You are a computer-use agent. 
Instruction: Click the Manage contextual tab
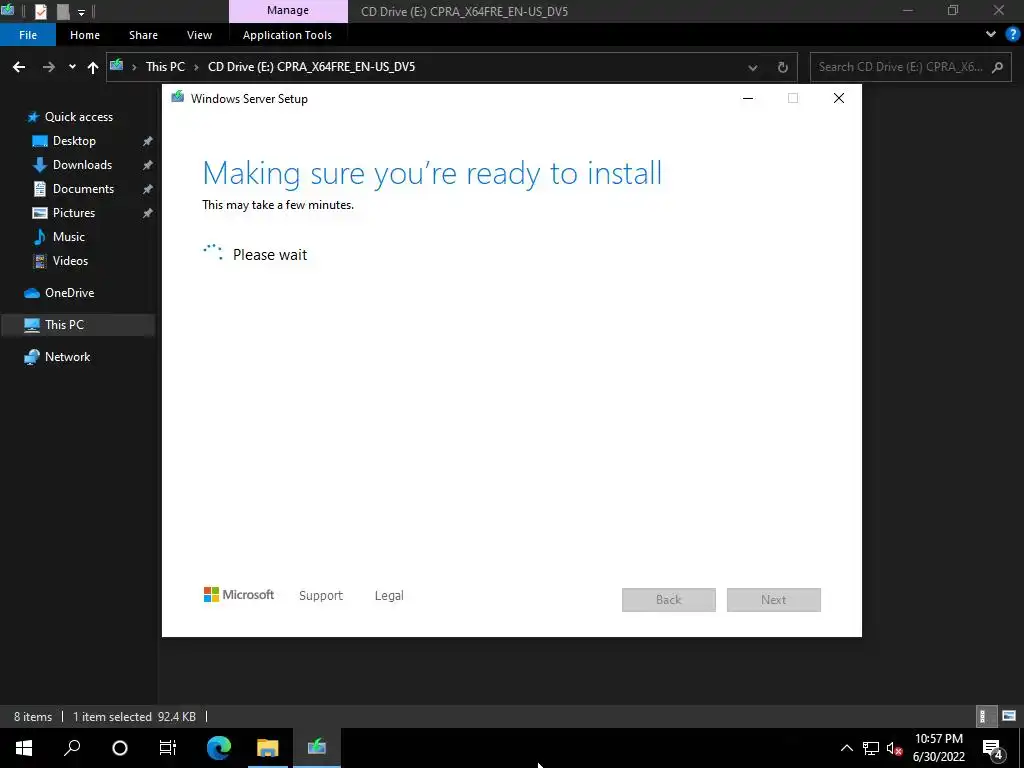point(288,10)
